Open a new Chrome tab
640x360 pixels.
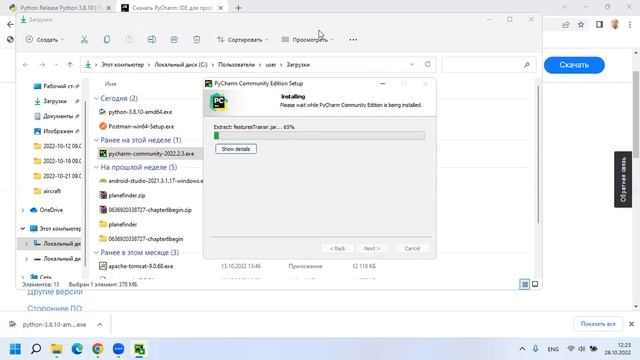click(238, 8)
